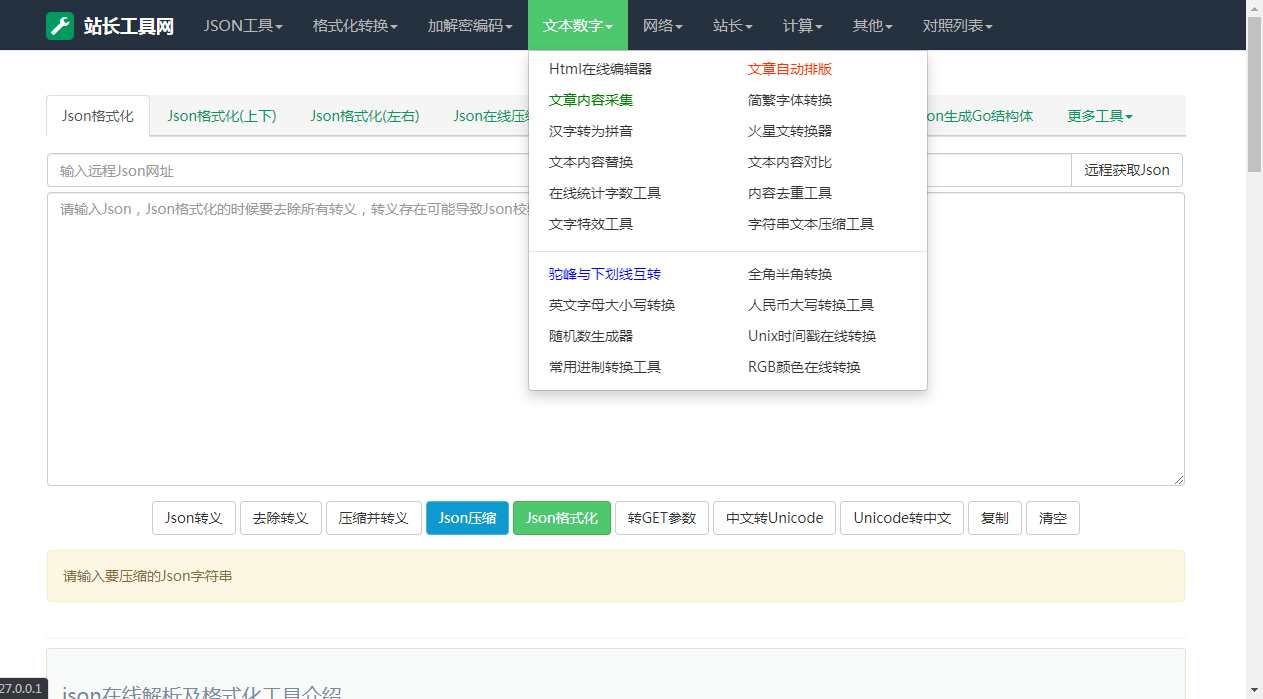The width and height of the screenshot is (1263, 699).
Task: Click the 远程获取Json button
Action: pos(1126,170)
